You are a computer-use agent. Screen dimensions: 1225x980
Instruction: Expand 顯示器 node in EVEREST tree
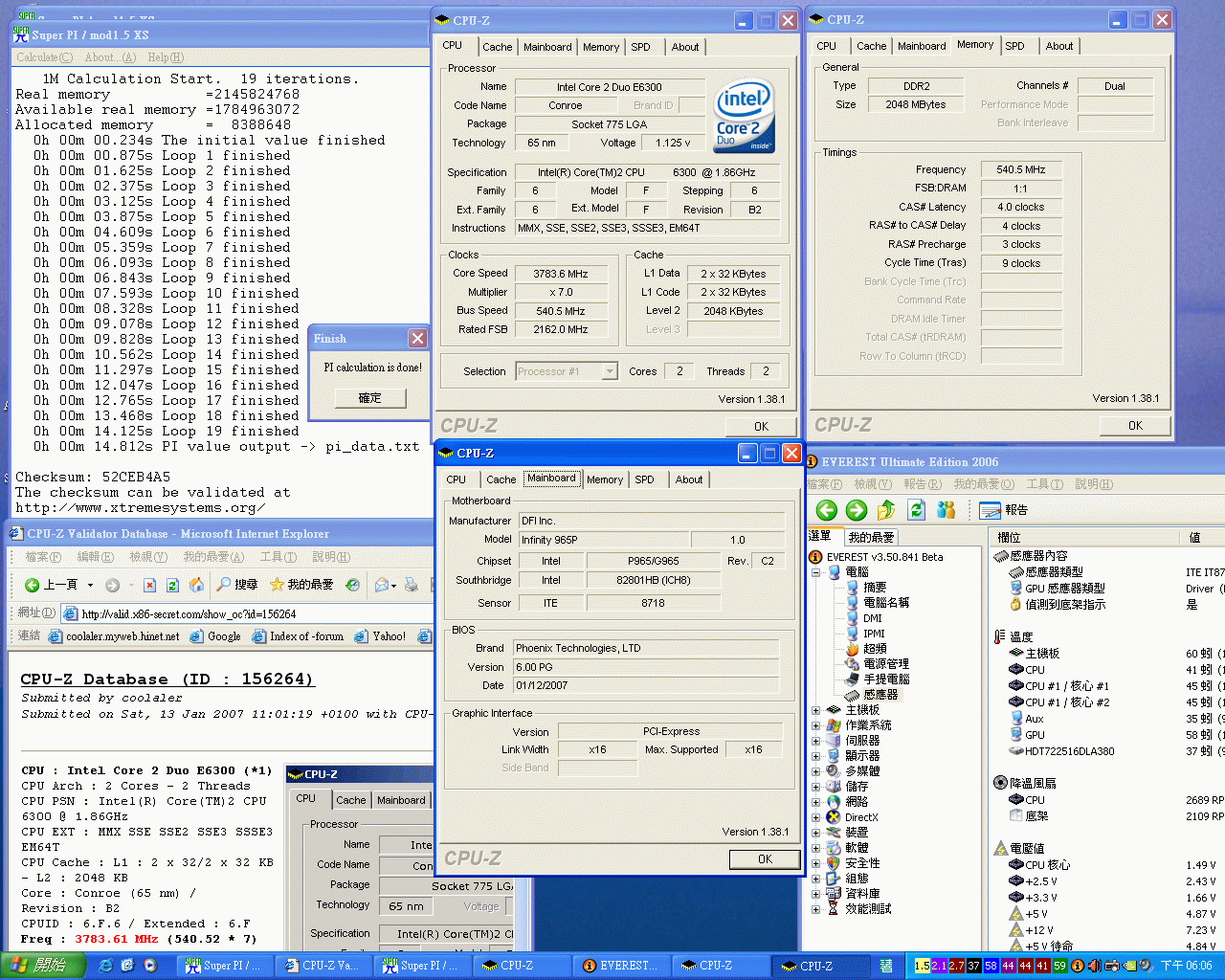[x=816, y=756]
